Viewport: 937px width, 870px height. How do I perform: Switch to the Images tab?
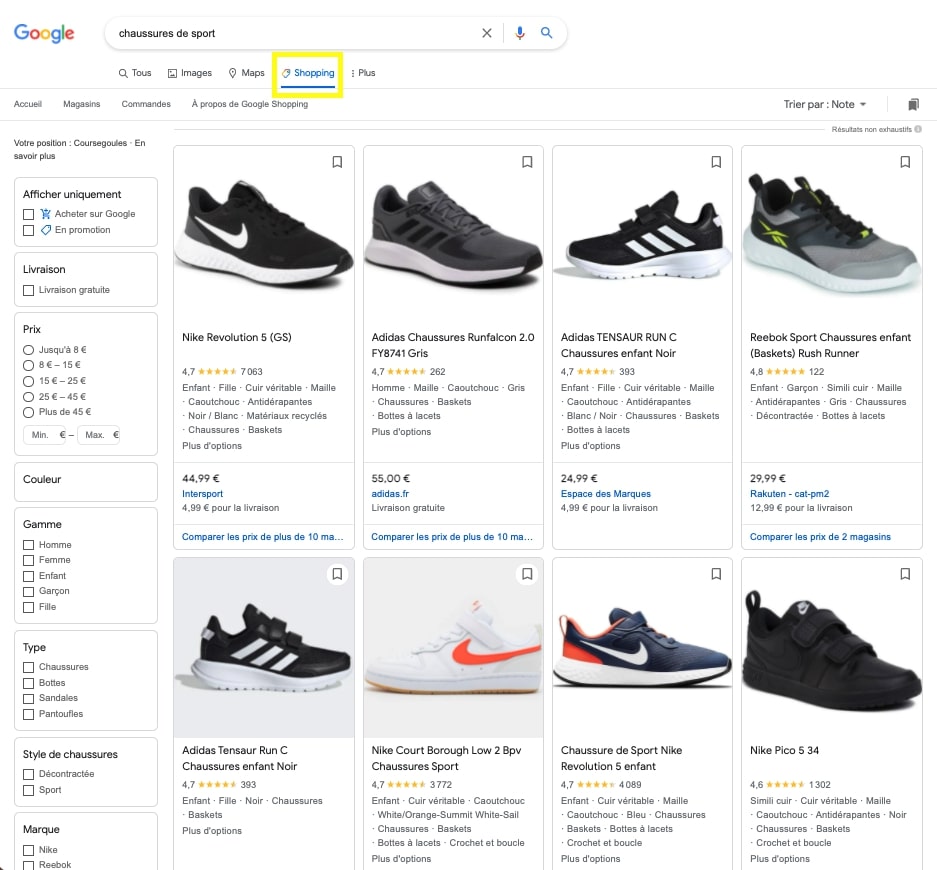click(189, 73)
